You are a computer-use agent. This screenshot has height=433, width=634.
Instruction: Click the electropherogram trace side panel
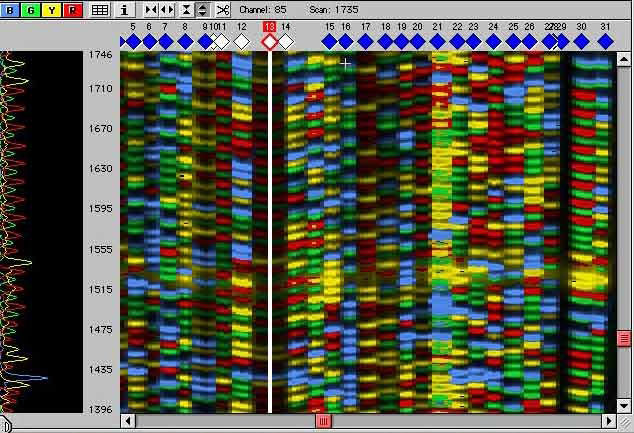[41, 232]
